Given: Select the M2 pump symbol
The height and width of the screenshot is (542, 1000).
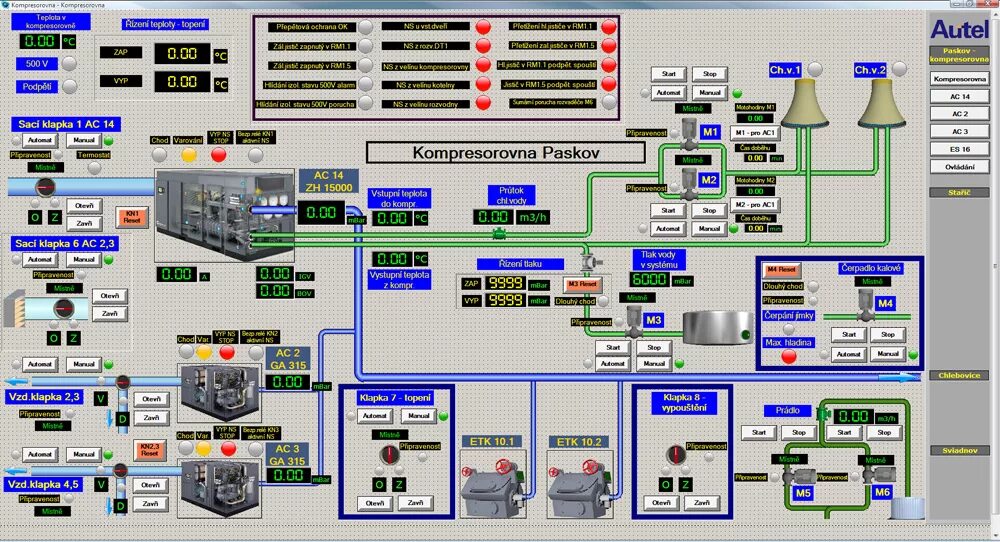Looking at the screenshot, I should coord(691,182).
